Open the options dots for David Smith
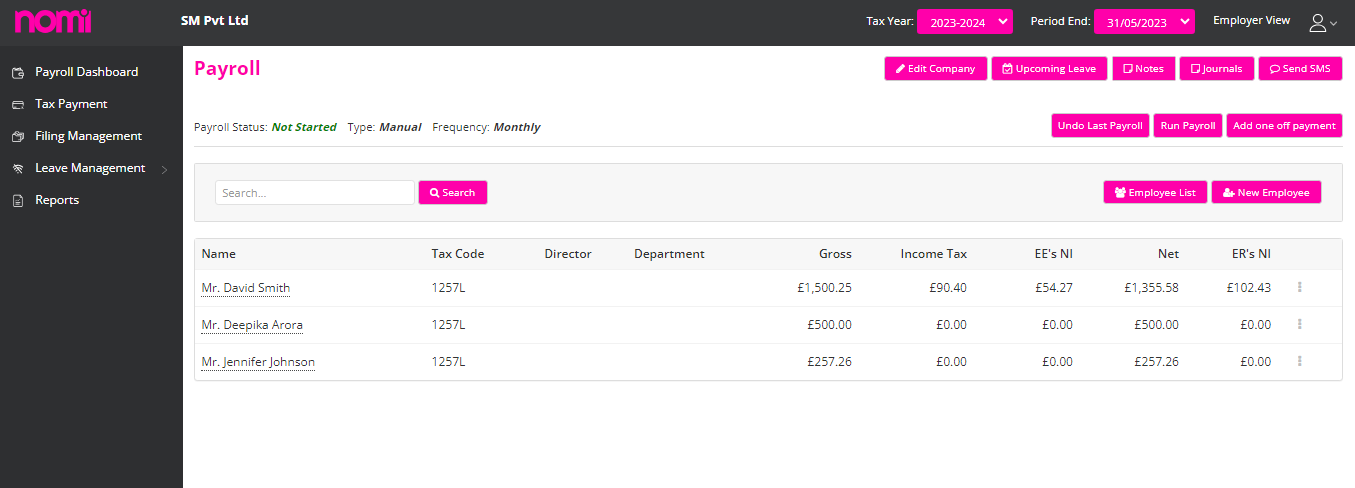Viewport: 1355px width, 488px height. (x=1299, y=287)
